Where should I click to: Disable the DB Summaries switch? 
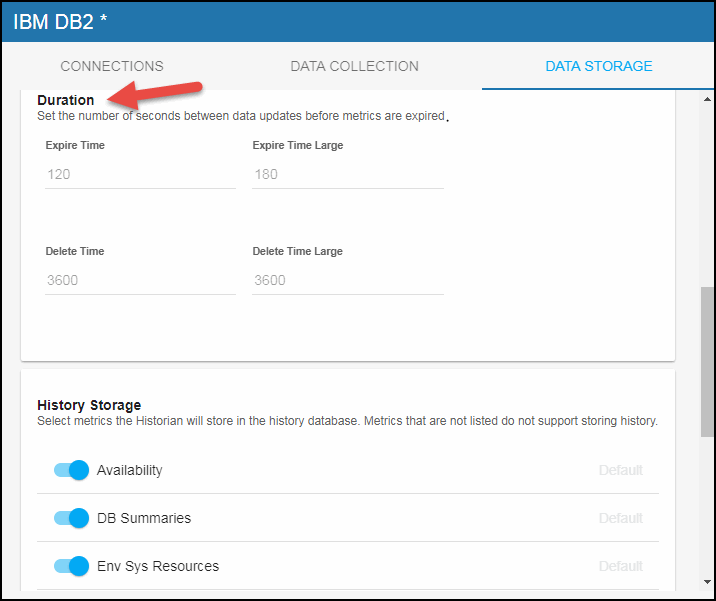click(x=72, y=518)
